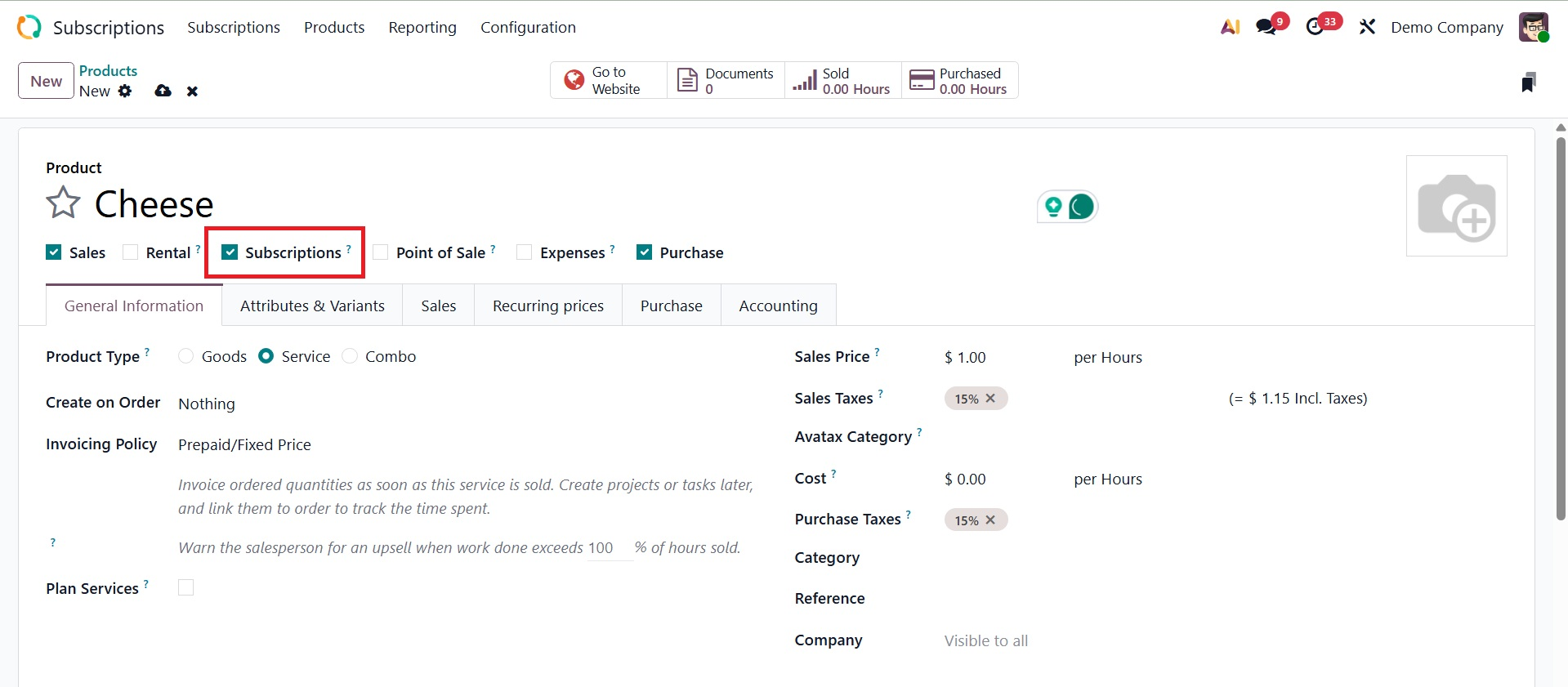Select the Goods product type
Screen dimensions: 1568x687
(x=186, y=356)
